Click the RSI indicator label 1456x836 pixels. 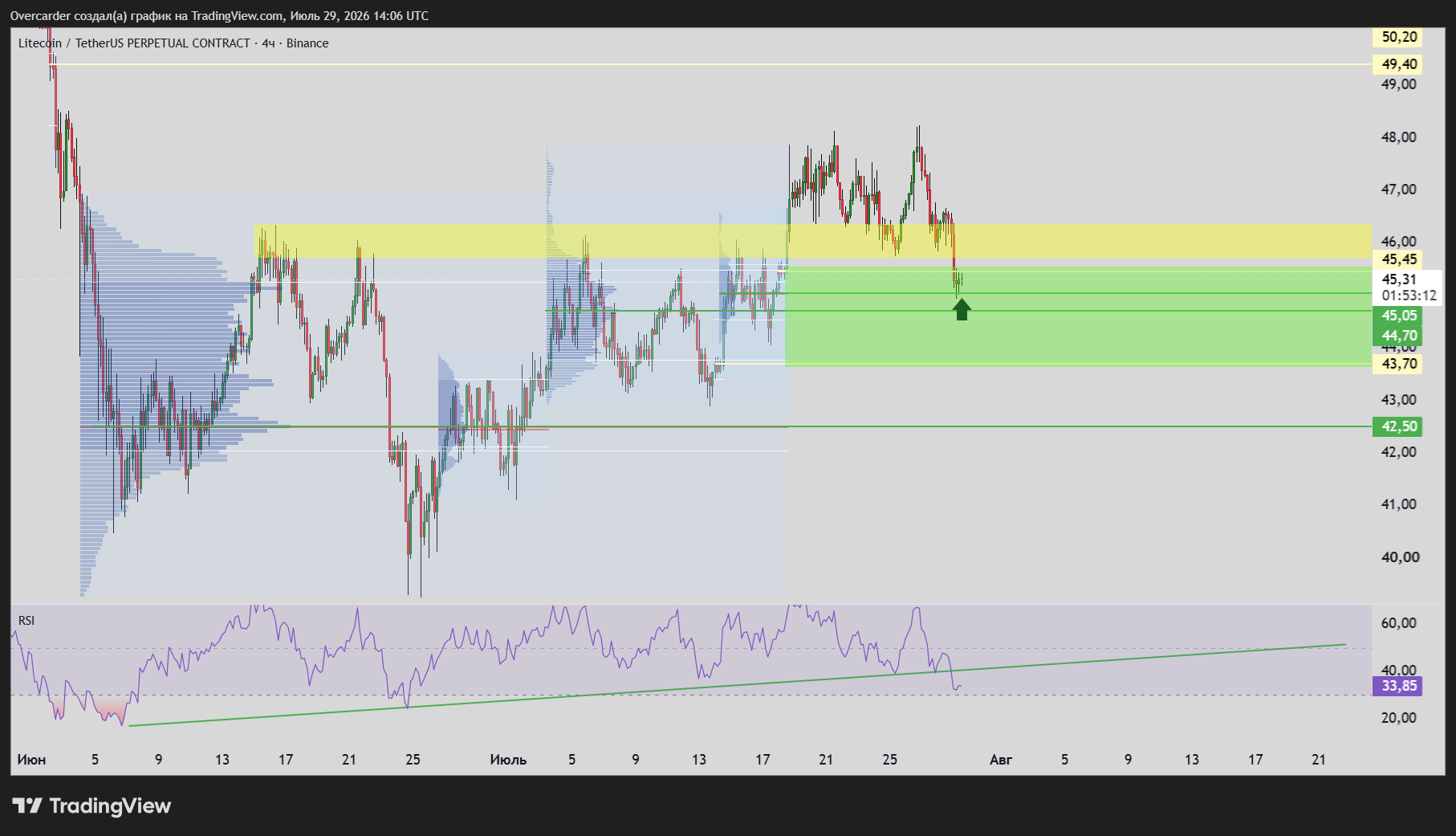coord(26,621)
